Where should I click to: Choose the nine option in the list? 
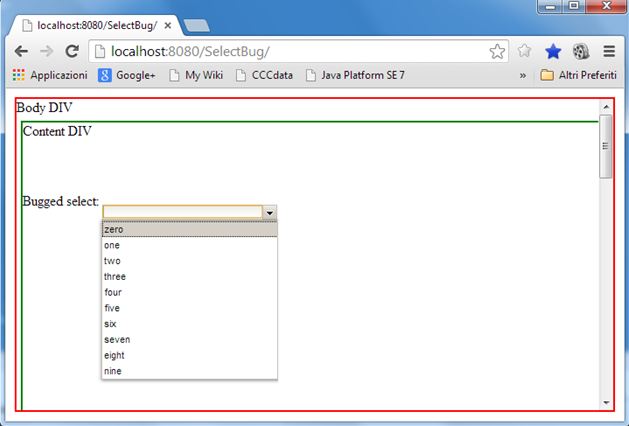click(x=189, y=371)
